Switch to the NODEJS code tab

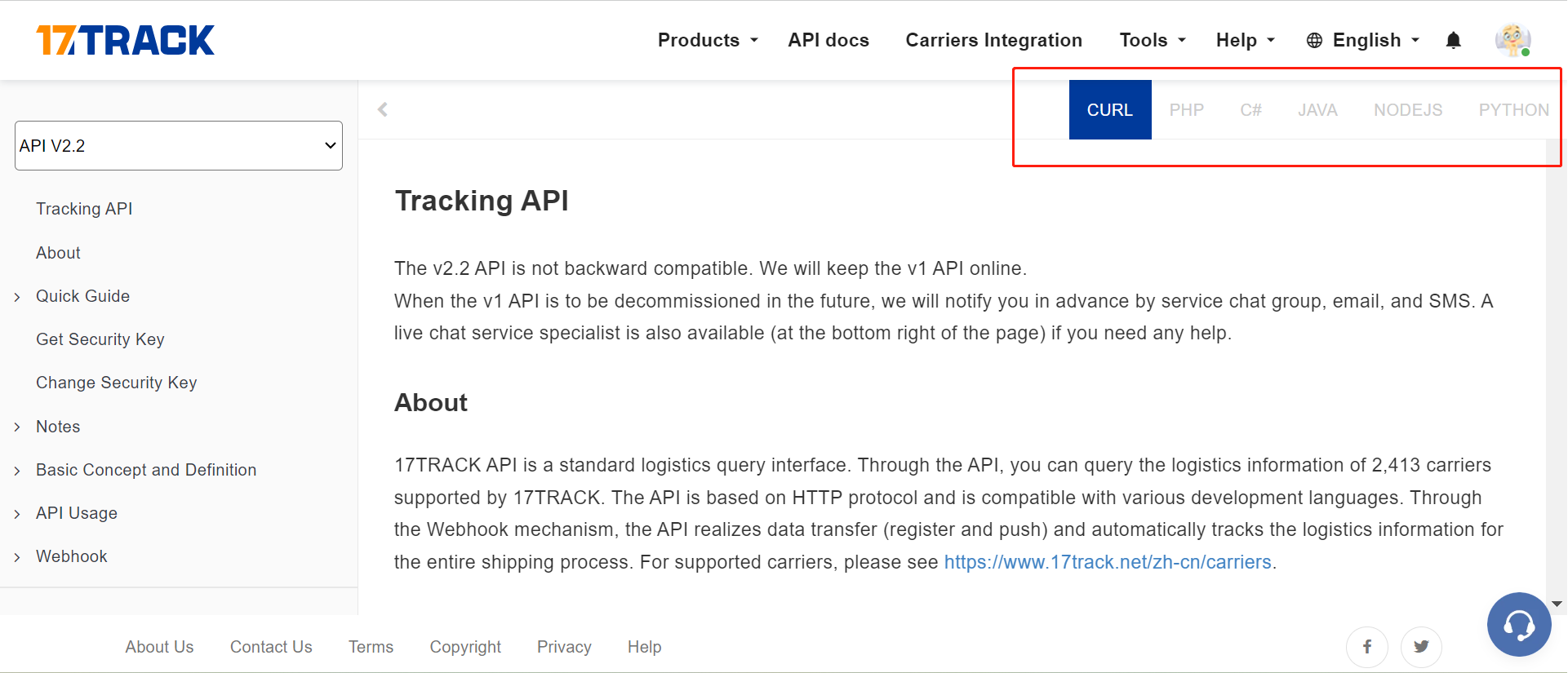click(1408, 109)
